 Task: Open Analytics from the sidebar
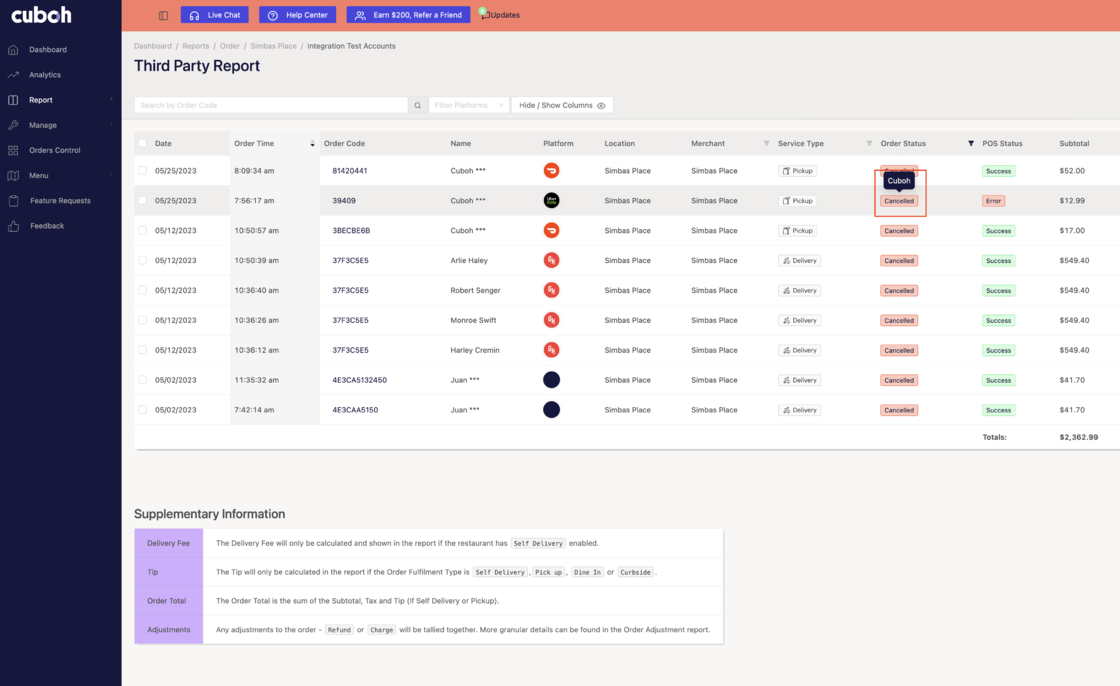[x=45, y=75]
